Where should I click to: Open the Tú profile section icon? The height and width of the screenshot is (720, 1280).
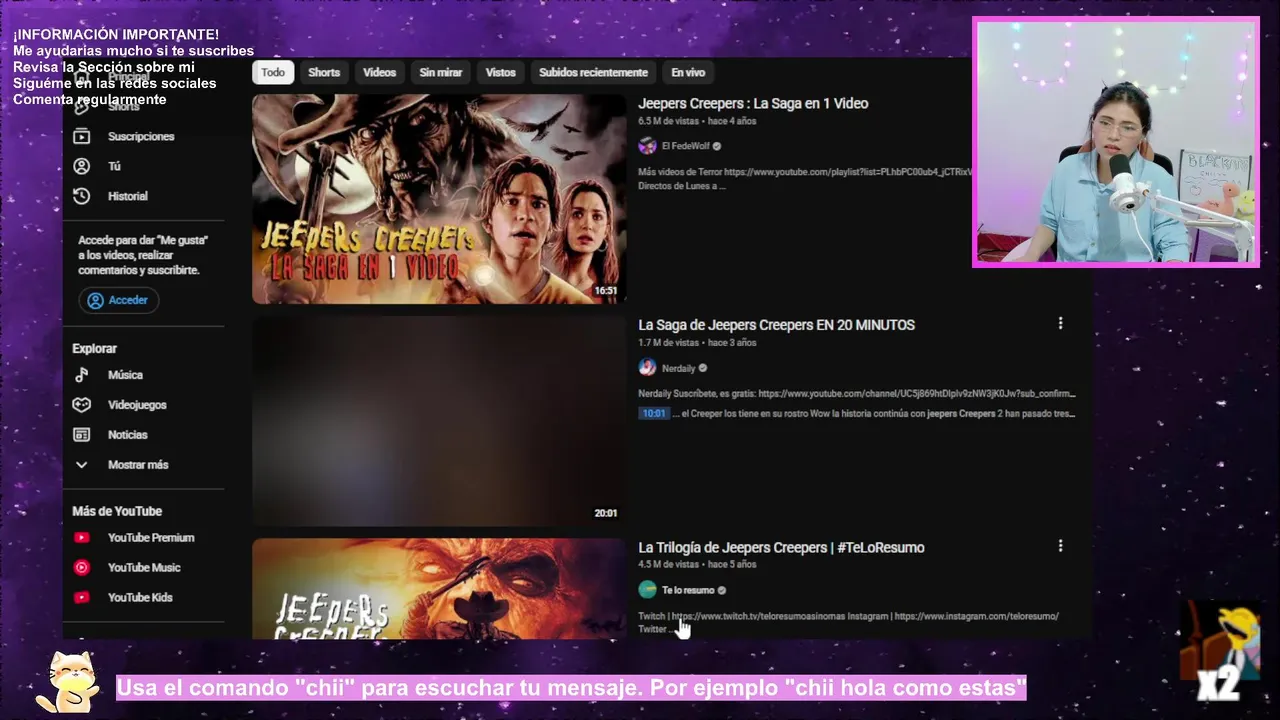pos(82,166)
